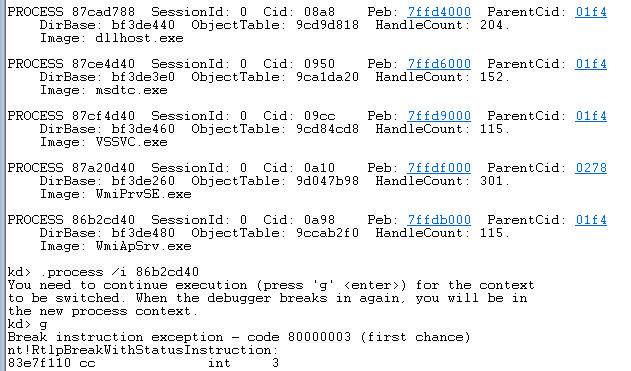Open Peb link 7ffdb000 for WmiApSrv.exe
This screenshot has width=631, height=371.
coord(439,220)
